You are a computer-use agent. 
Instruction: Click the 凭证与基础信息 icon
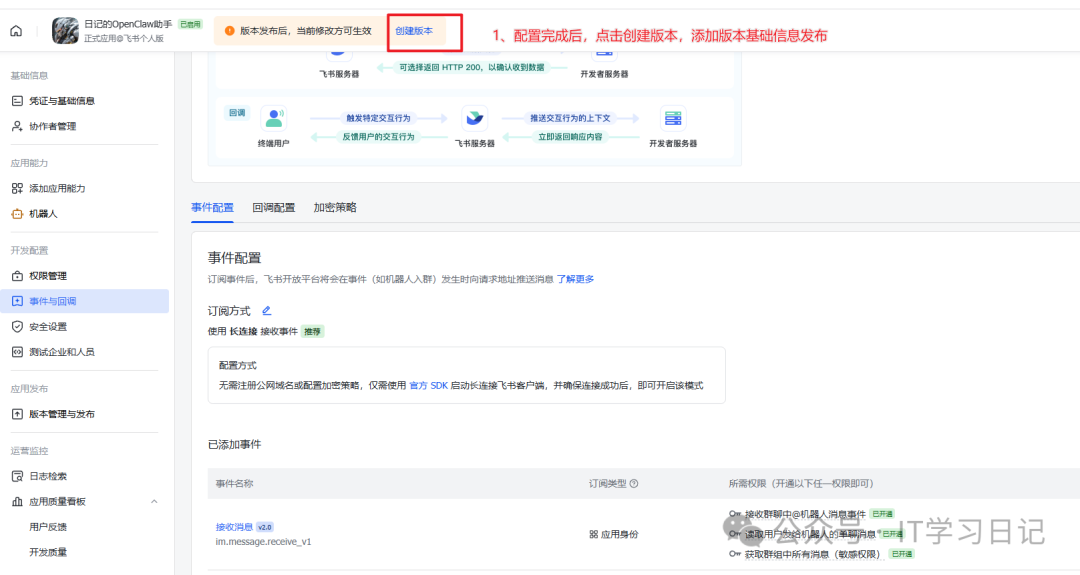pos(17,101)
